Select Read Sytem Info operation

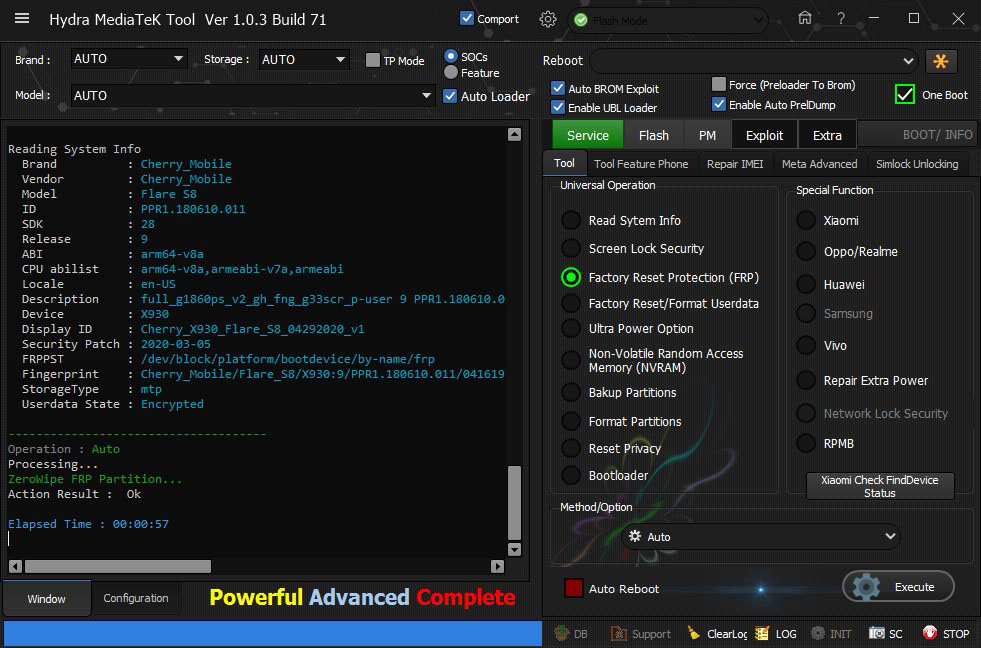pyautogui.click(x=571, y=220)
